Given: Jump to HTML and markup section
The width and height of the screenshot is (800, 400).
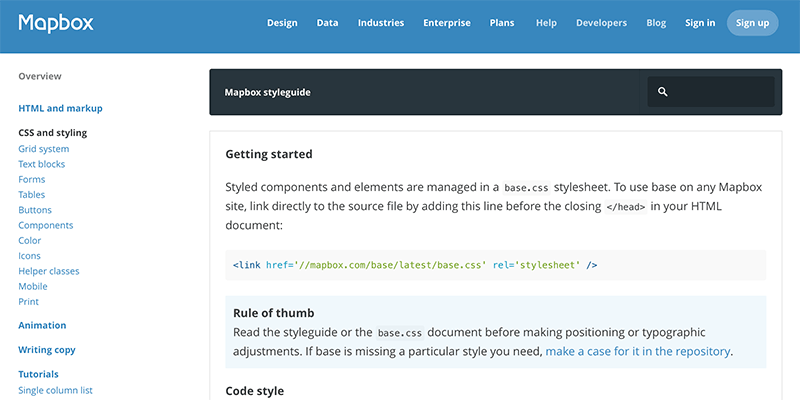Looking at the screenshot, I should pyautogui.click(x=60, y=108).
